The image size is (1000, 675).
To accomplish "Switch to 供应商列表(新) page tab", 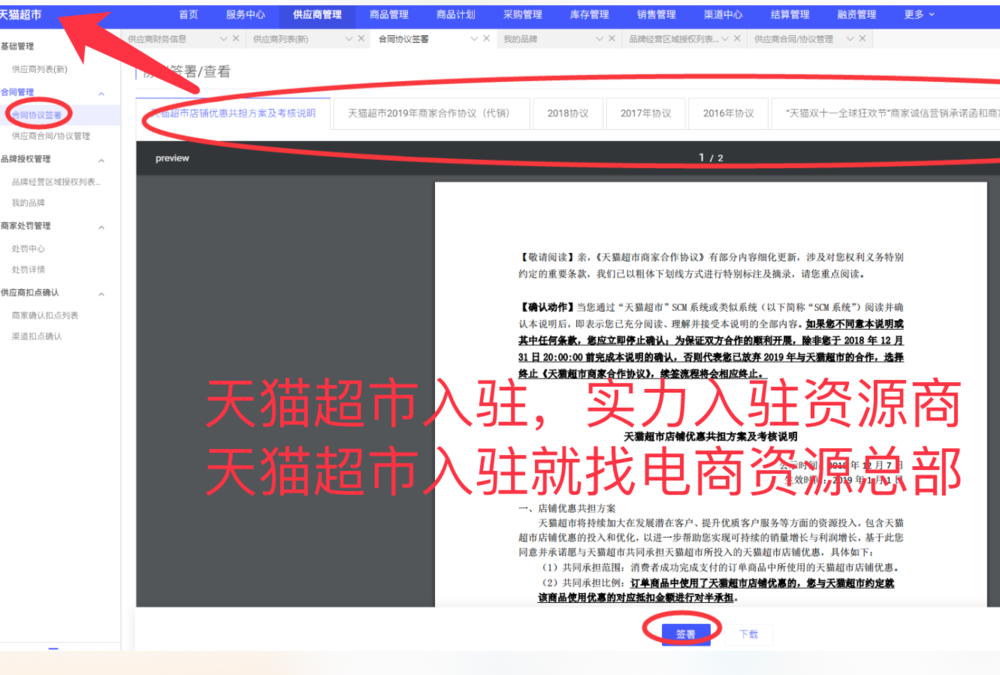I will click(x=281, y=39).
